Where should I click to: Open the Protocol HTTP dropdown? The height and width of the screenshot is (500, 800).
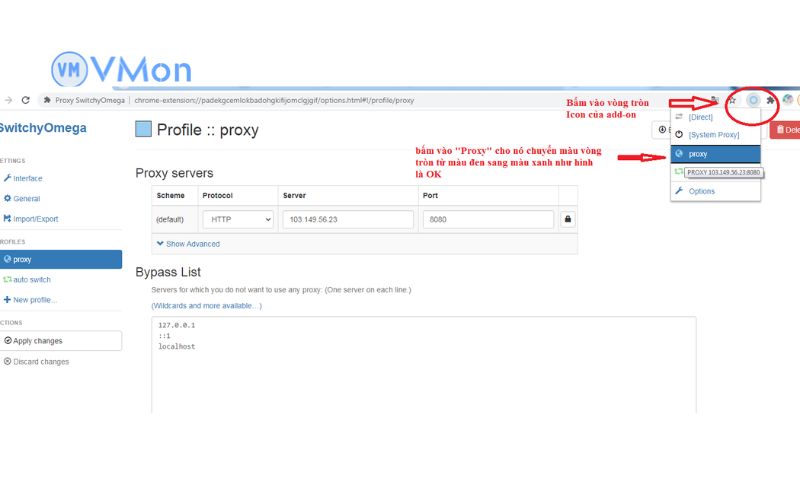[238, 219]
